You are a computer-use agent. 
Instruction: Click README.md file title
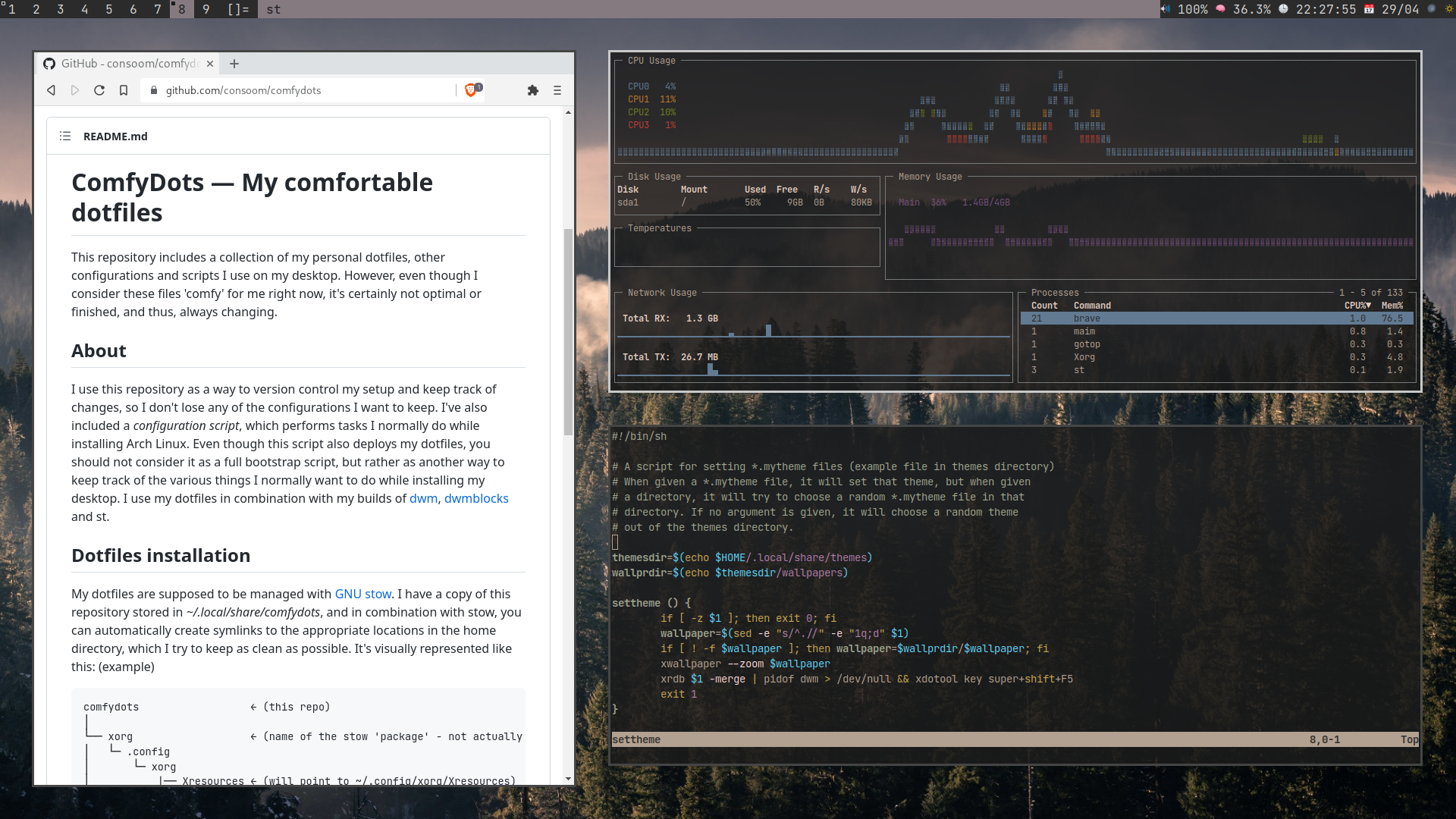click(115, 136)
